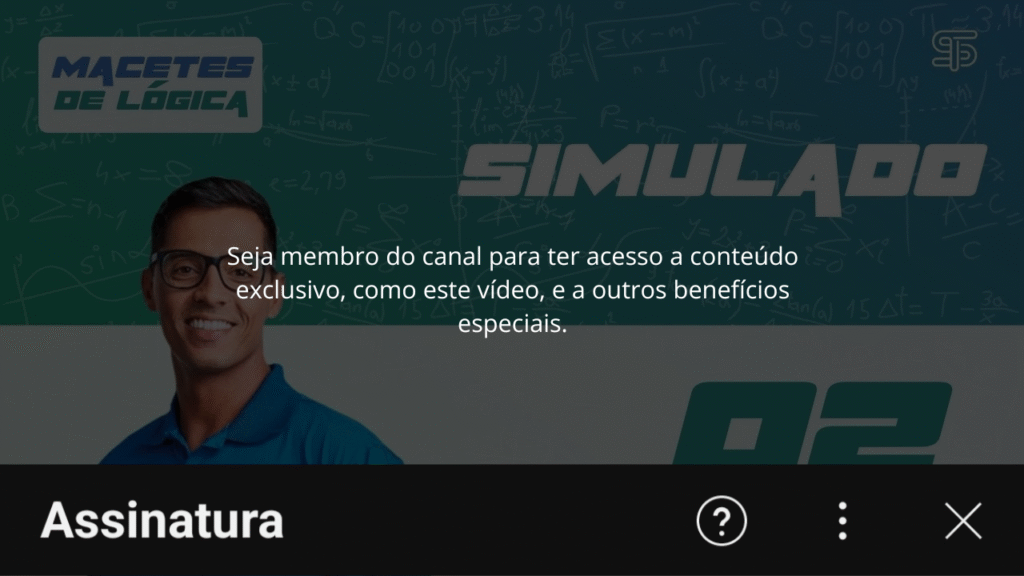Click the 'Seja membro do canal' text line
The height and width of the screenshot is (576, 1024).
click(x=512, y=256)
